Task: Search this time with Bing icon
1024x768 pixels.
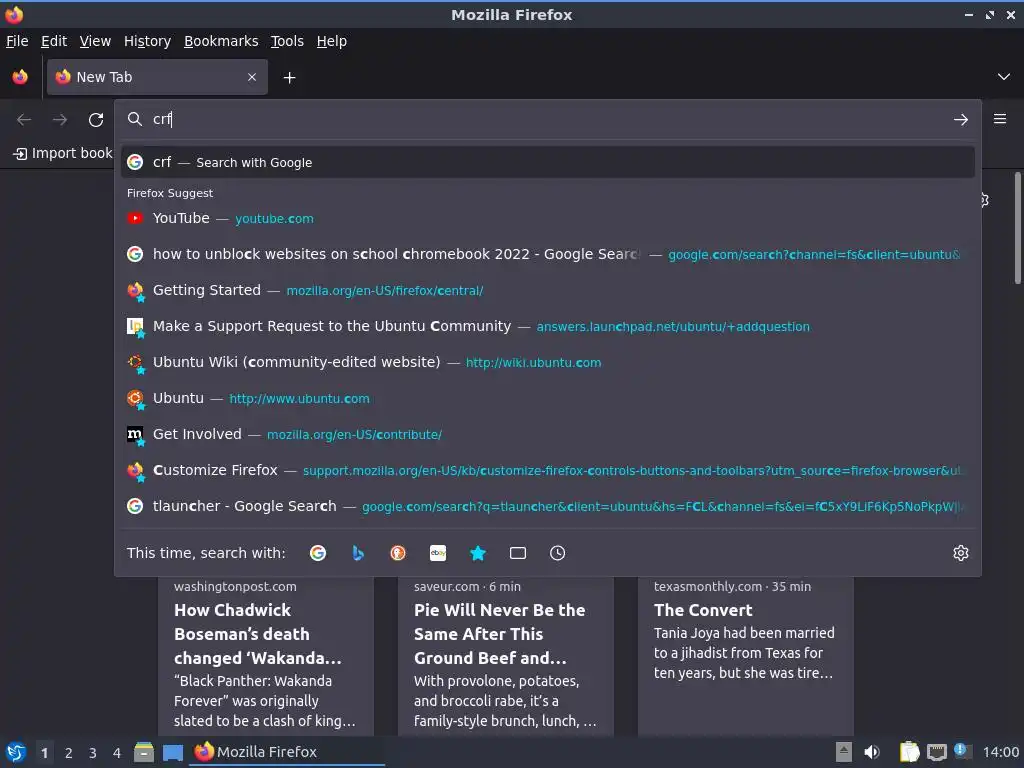Action: click(358, 553)
